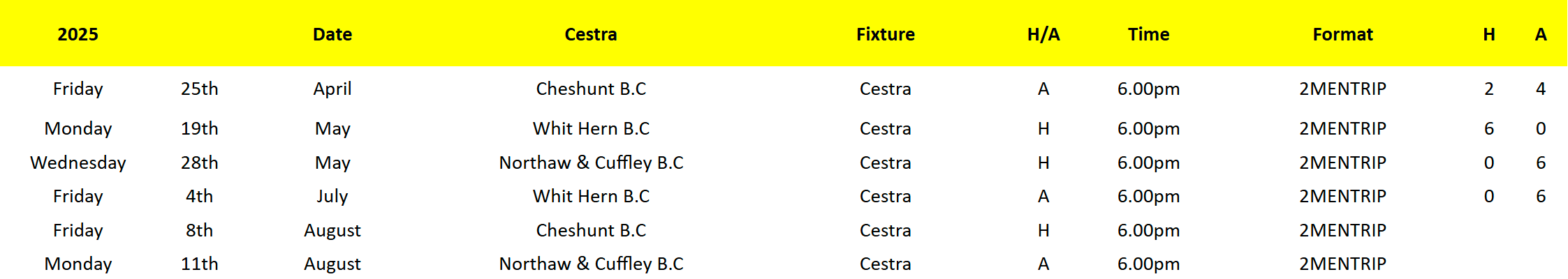Select "Whit Hern B.C" in the July row
The width and height of the screenshot is (1568, 279).
[591, 196]
